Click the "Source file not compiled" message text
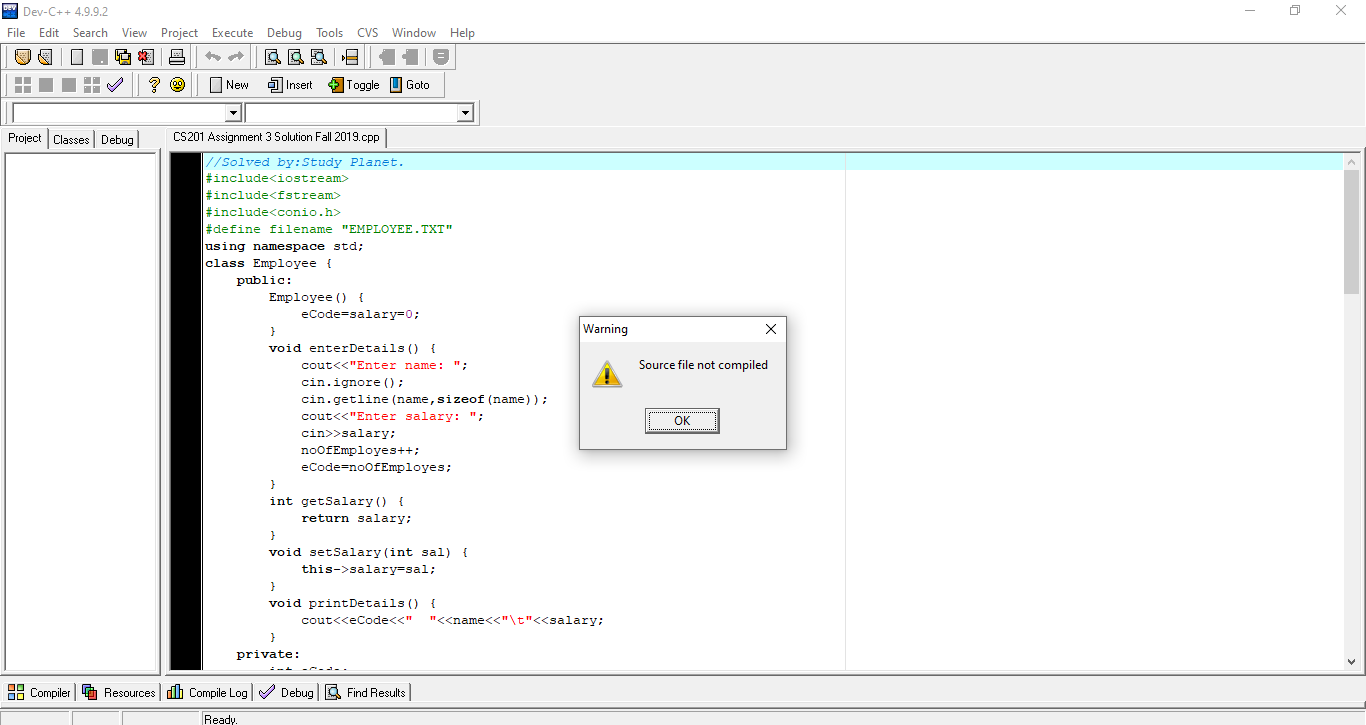 [704, 365]
